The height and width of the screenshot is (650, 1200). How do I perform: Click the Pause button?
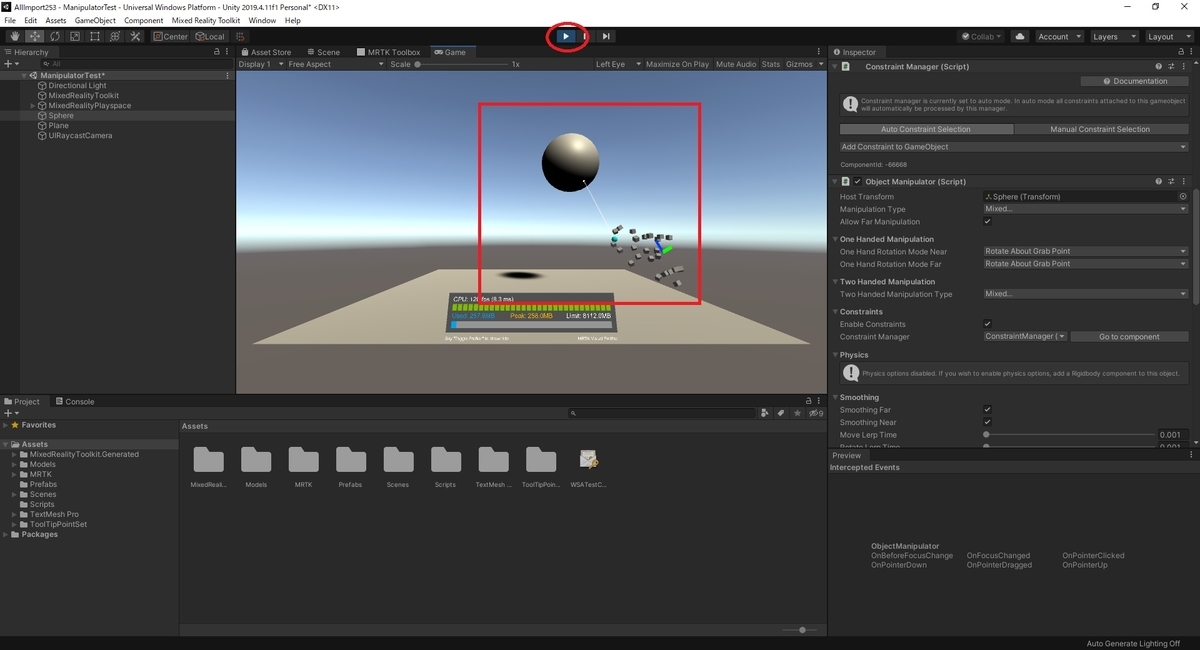(586, 37)
